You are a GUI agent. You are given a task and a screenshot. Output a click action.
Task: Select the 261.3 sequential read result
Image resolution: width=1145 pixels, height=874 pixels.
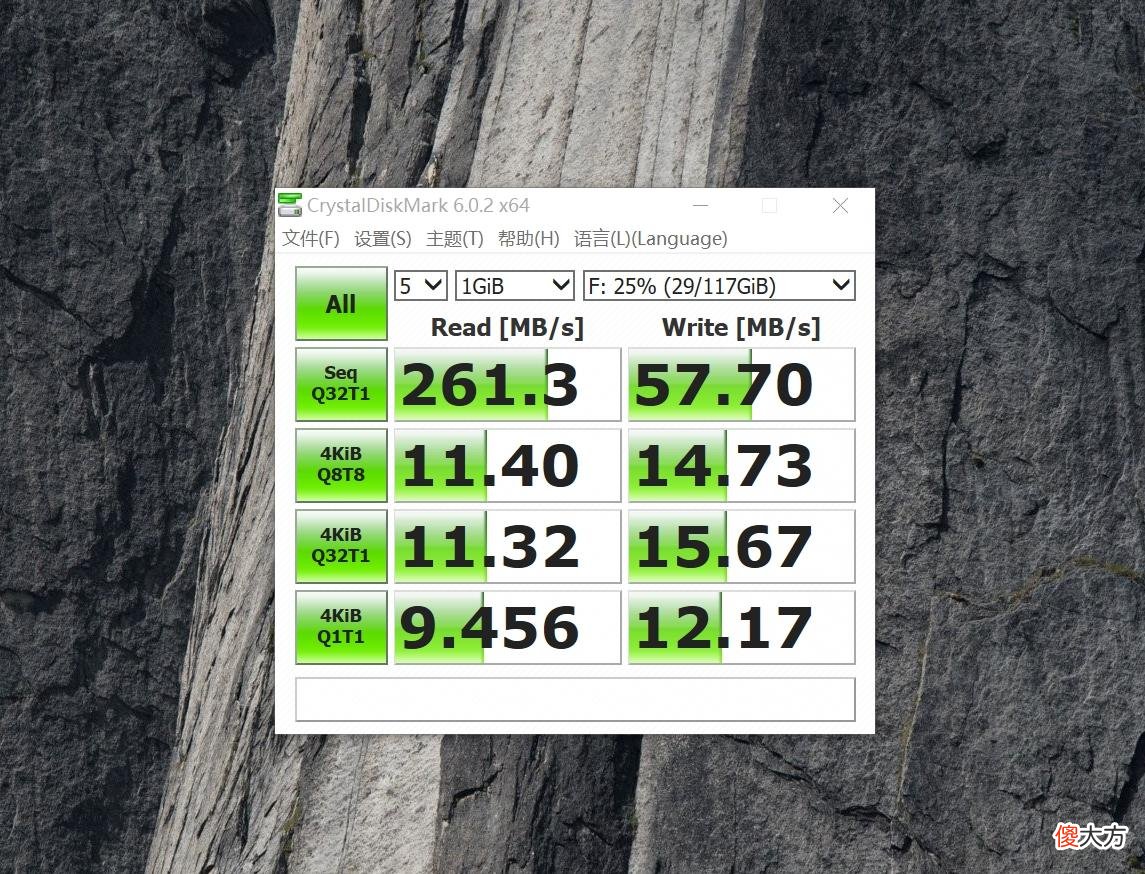[x=508, y=385]
